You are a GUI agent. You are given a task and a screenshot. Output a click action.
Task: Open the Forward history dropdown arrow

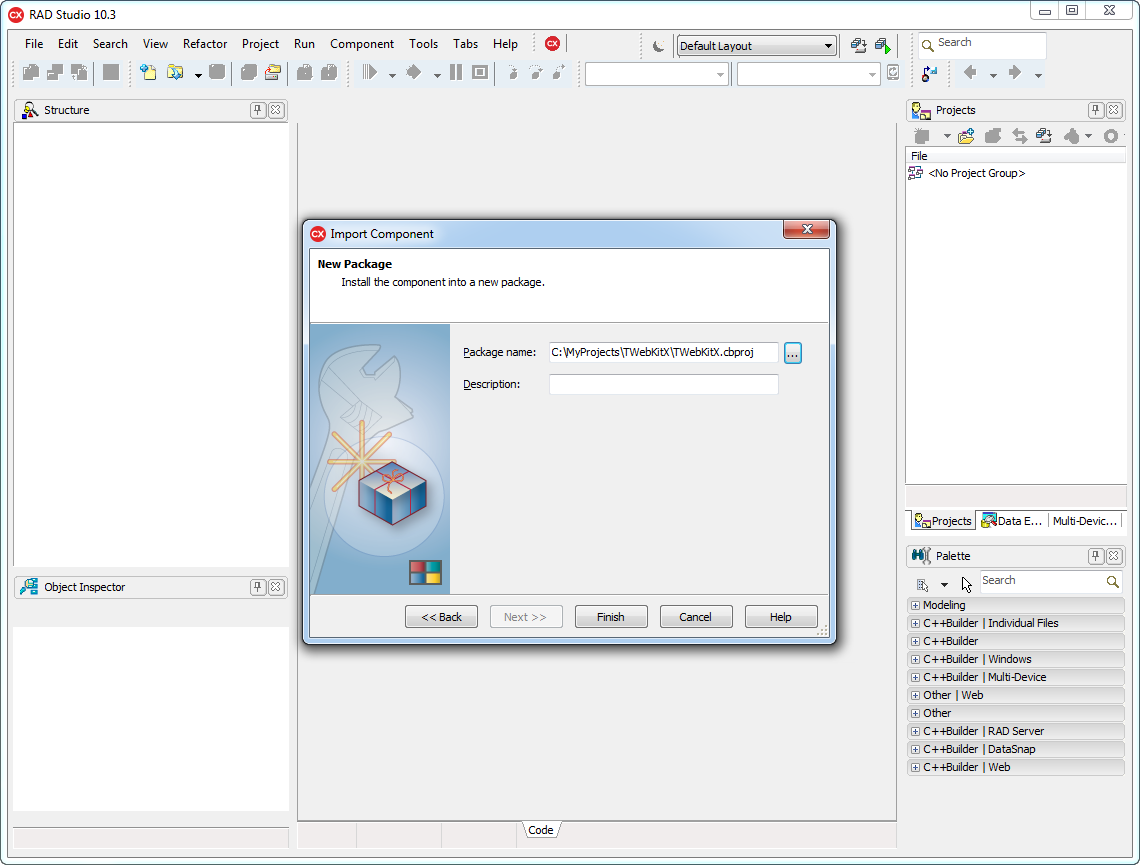coord(1038,75)
